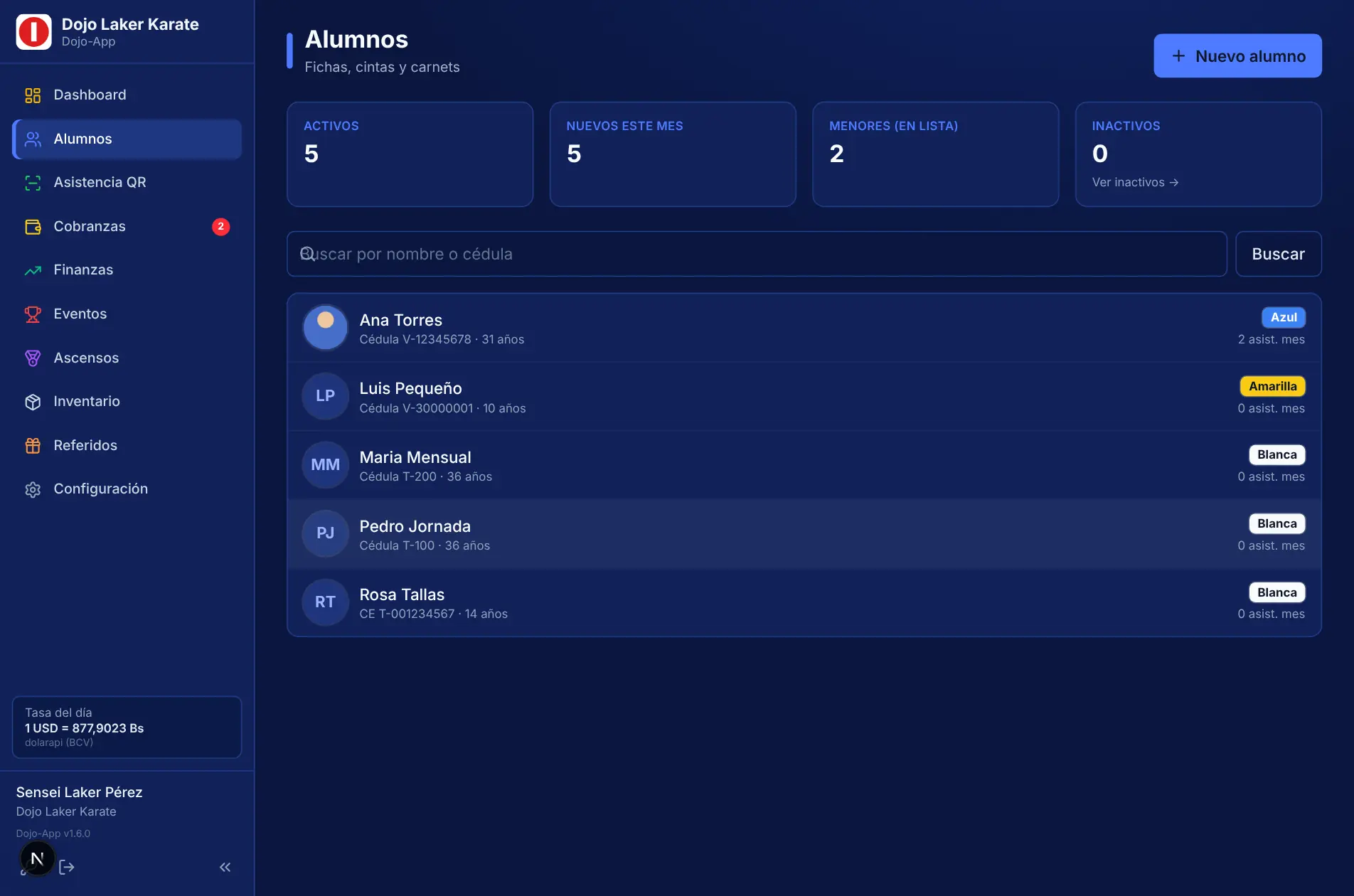The width and height of the screenshot is (1354, 896).
Task: Click the Menores (en lista) stat card
Action: (935, 154)
